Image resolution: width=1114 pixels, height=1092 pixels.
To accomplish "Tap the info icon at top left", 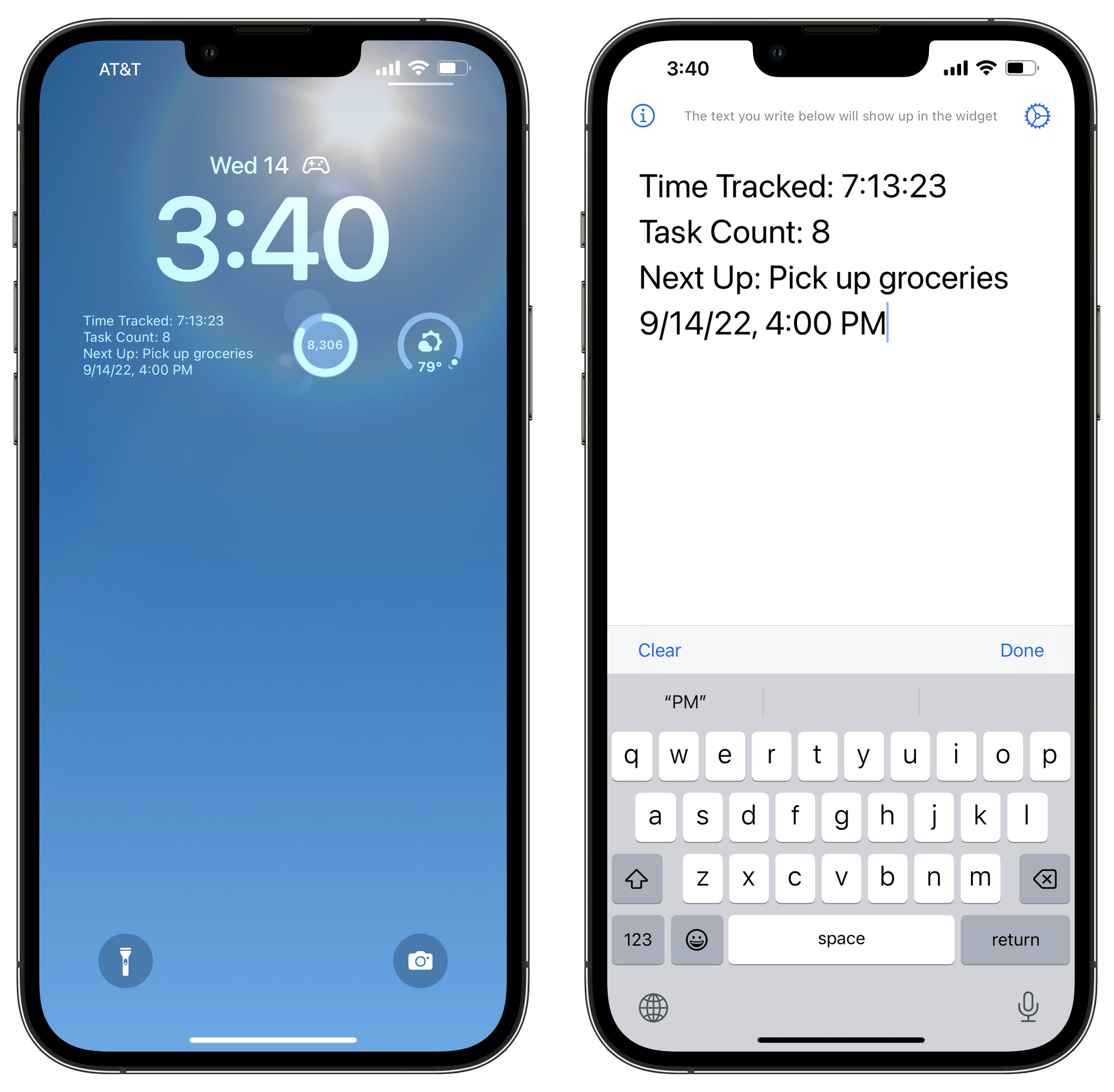I will click(x=641, y=115).
